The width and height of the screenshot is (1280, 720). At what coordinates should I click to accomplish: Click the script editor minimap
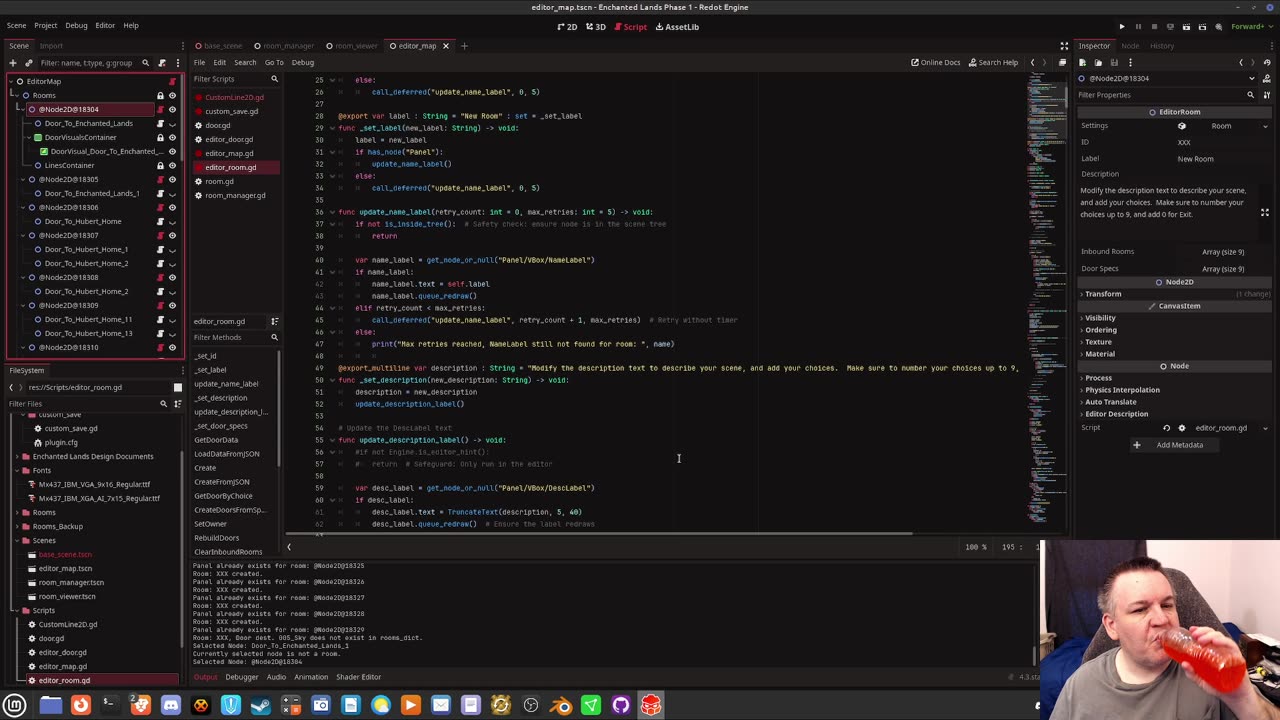(1048, 300)
